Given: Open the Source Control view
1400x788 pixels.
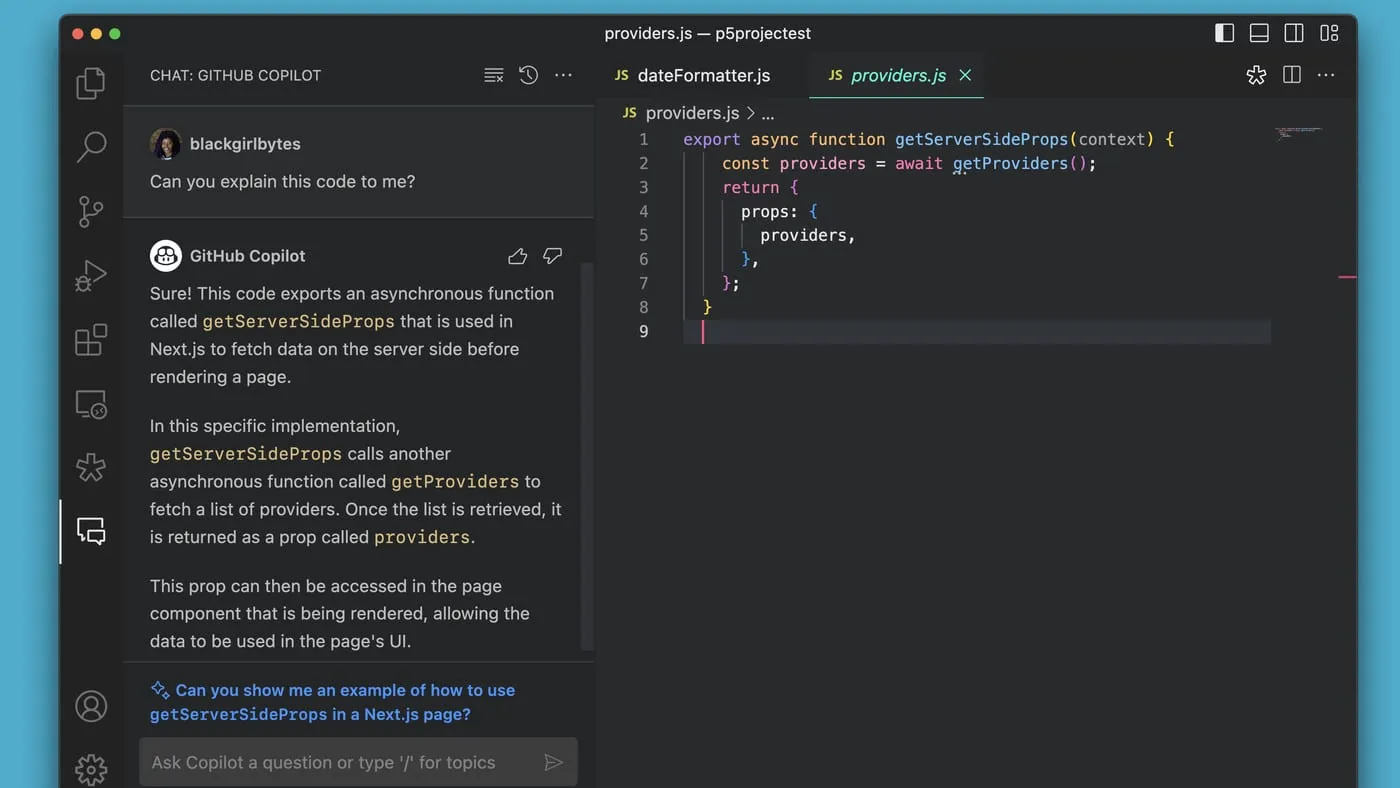Looking at the screenshot, I should coord(91,211).
